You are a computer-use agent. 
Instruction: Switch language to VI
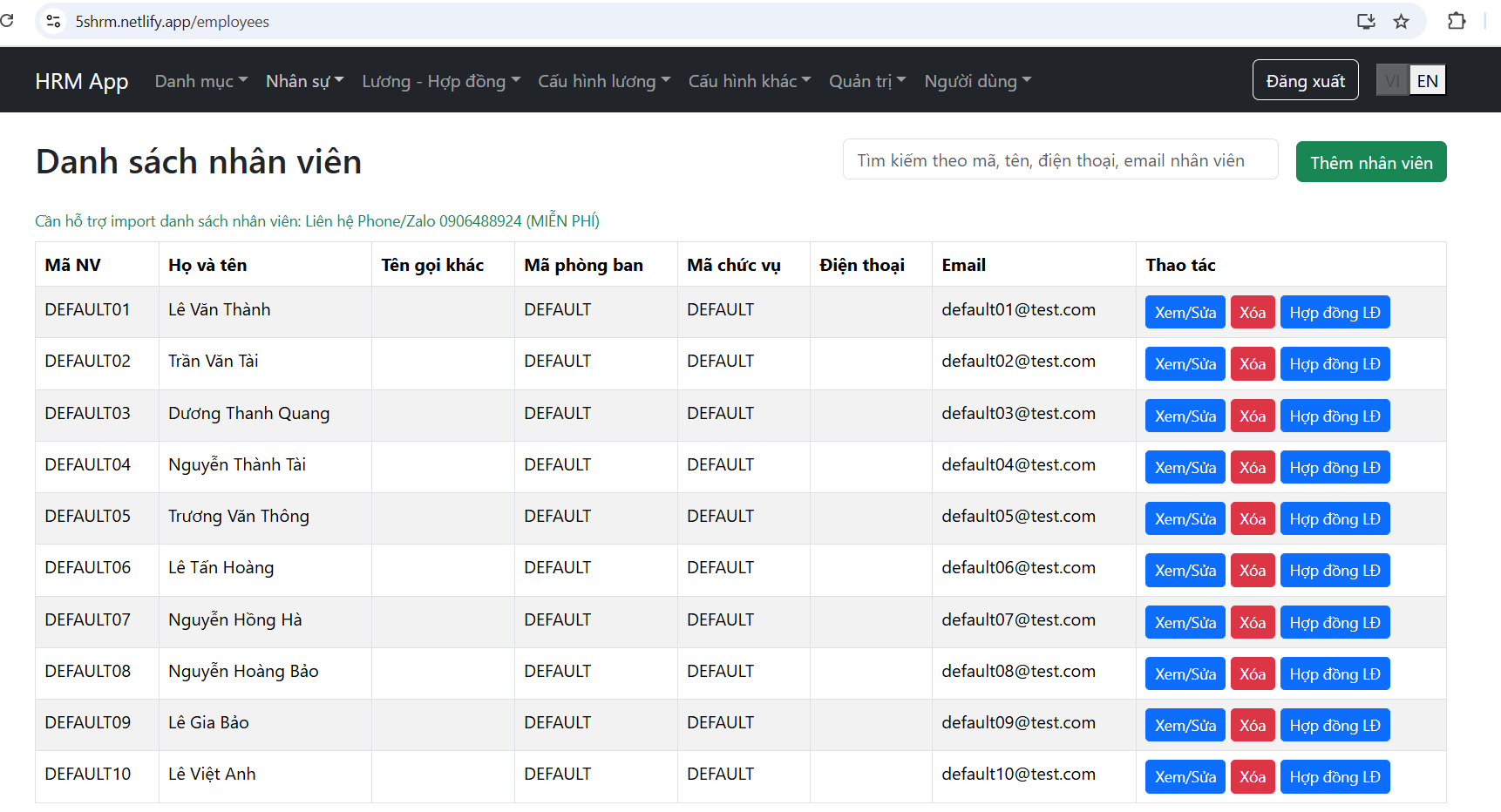pos(1392,81)
